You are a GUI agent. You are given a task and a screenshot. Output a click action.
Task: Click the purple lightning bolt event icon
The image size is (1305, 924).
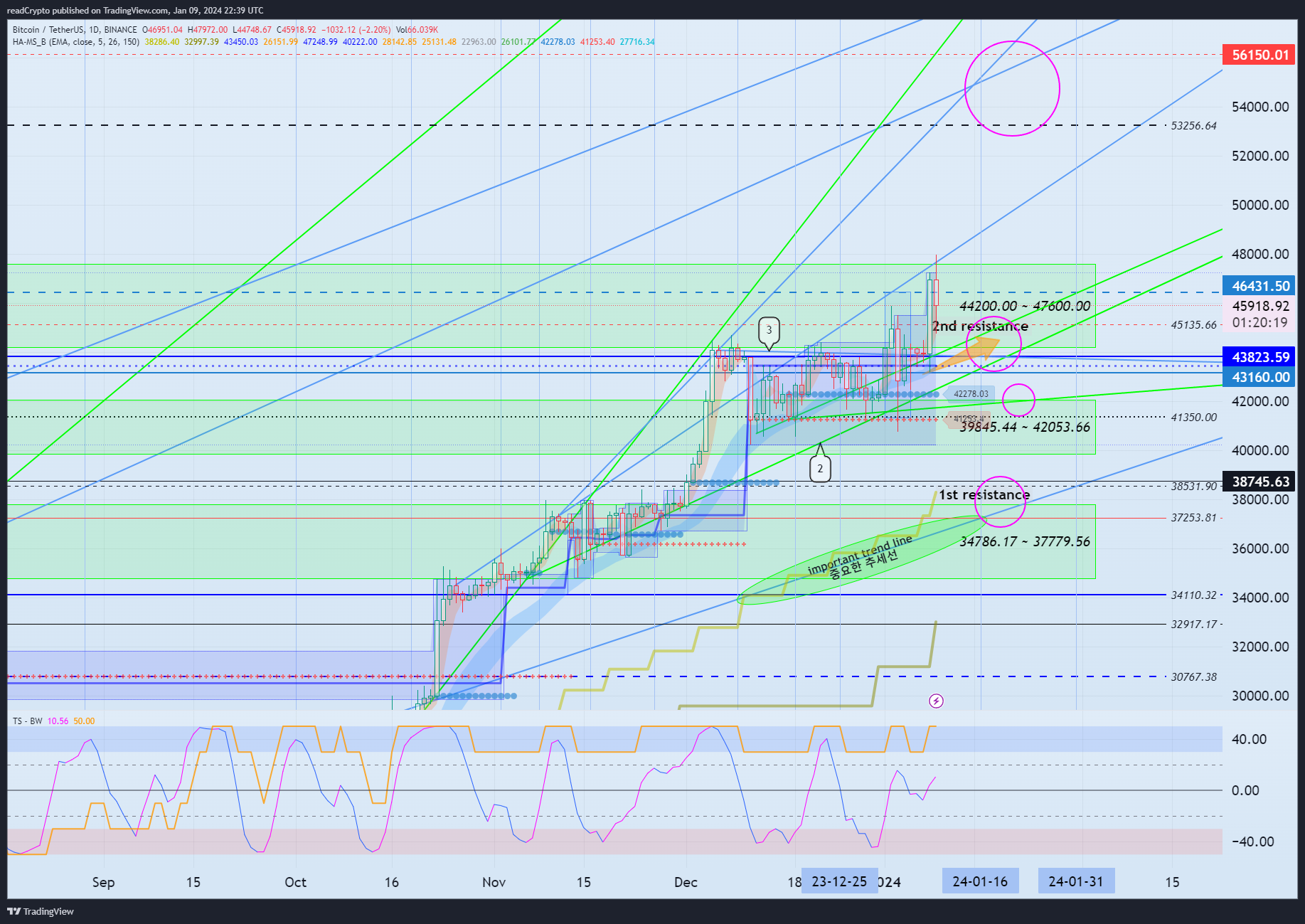(x=936, y=701)
